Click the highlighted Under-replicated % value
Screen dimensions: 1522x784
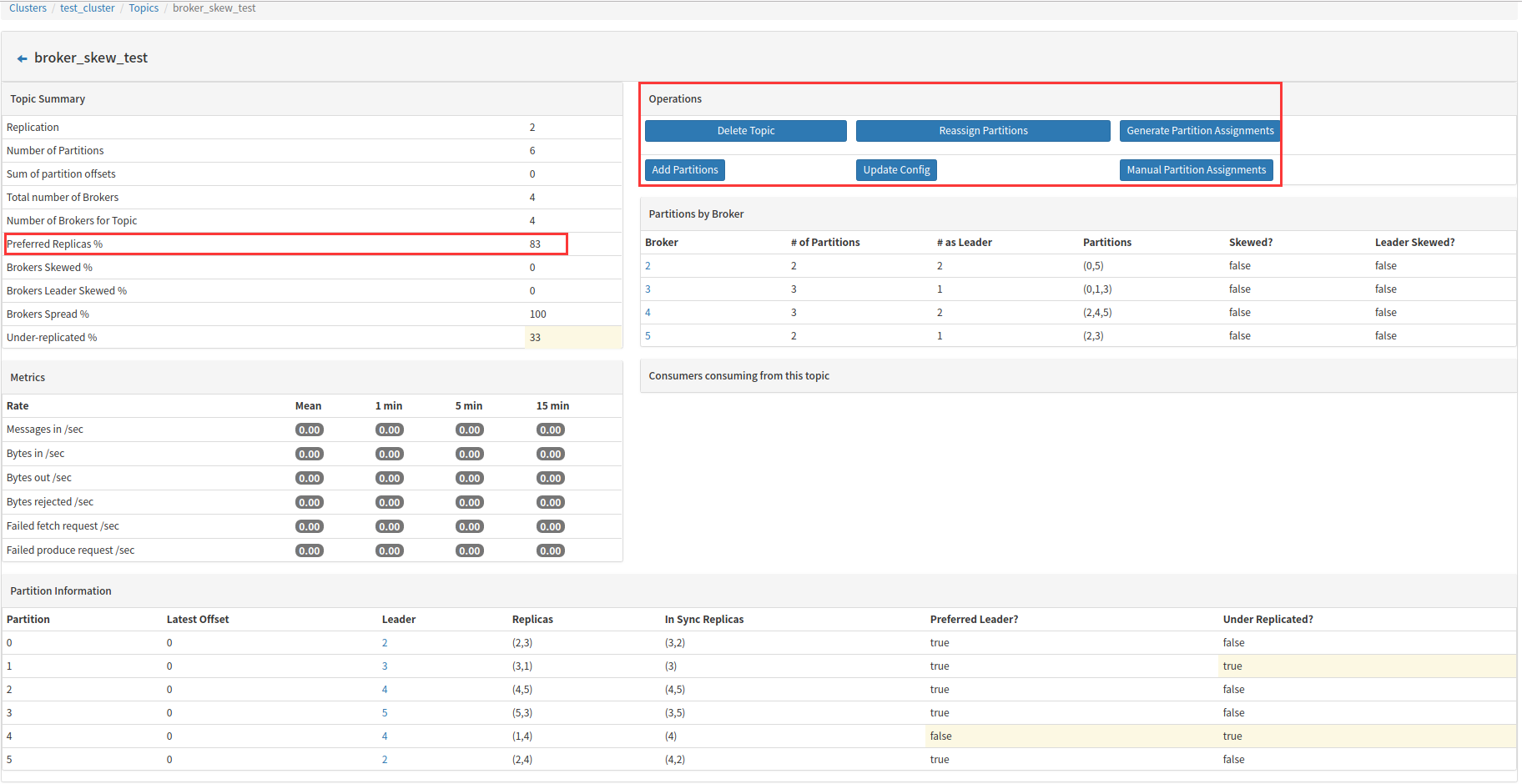click(x=535, y=337)
